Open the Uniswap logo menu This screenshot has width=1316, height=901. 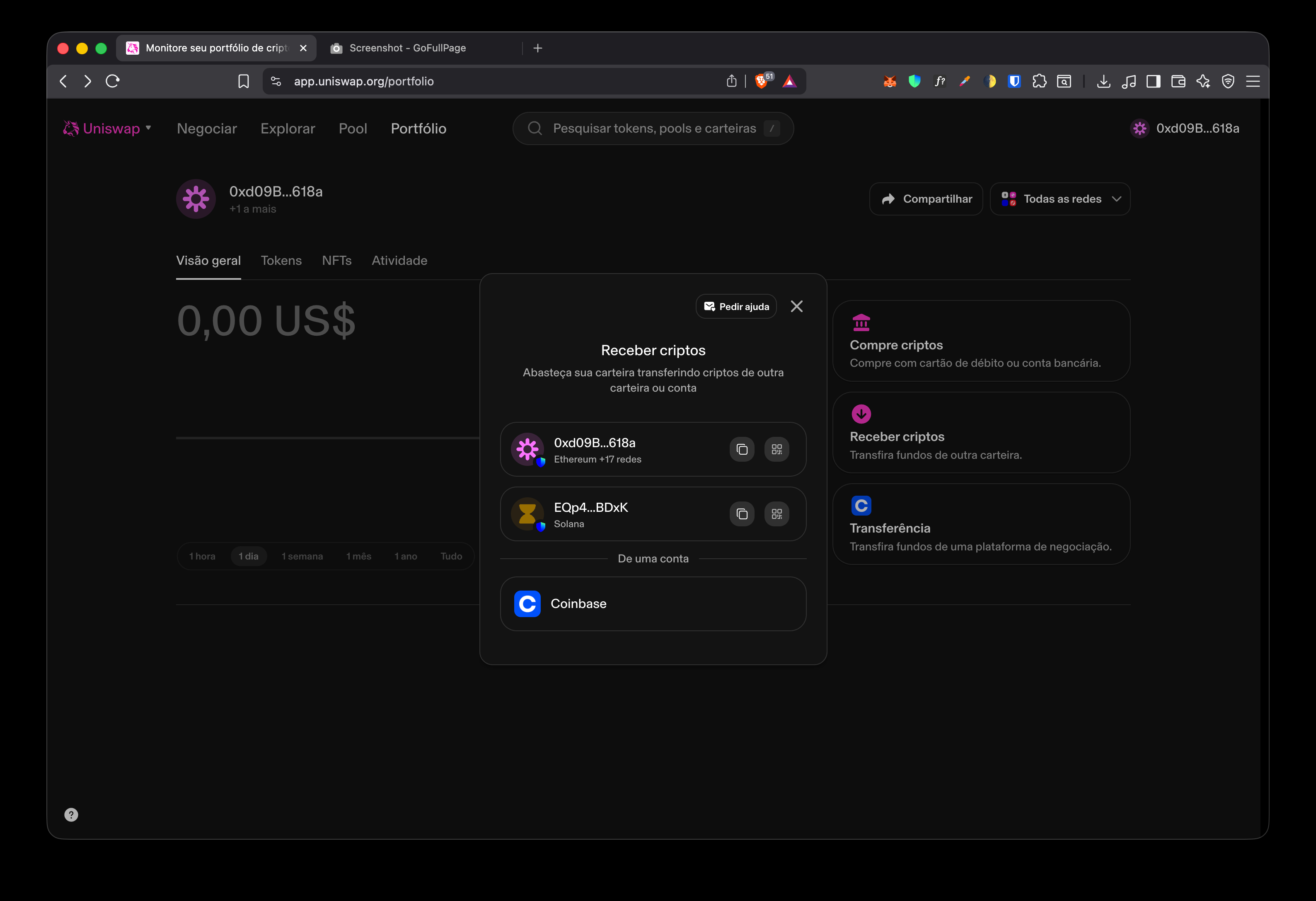pos(107,128)
